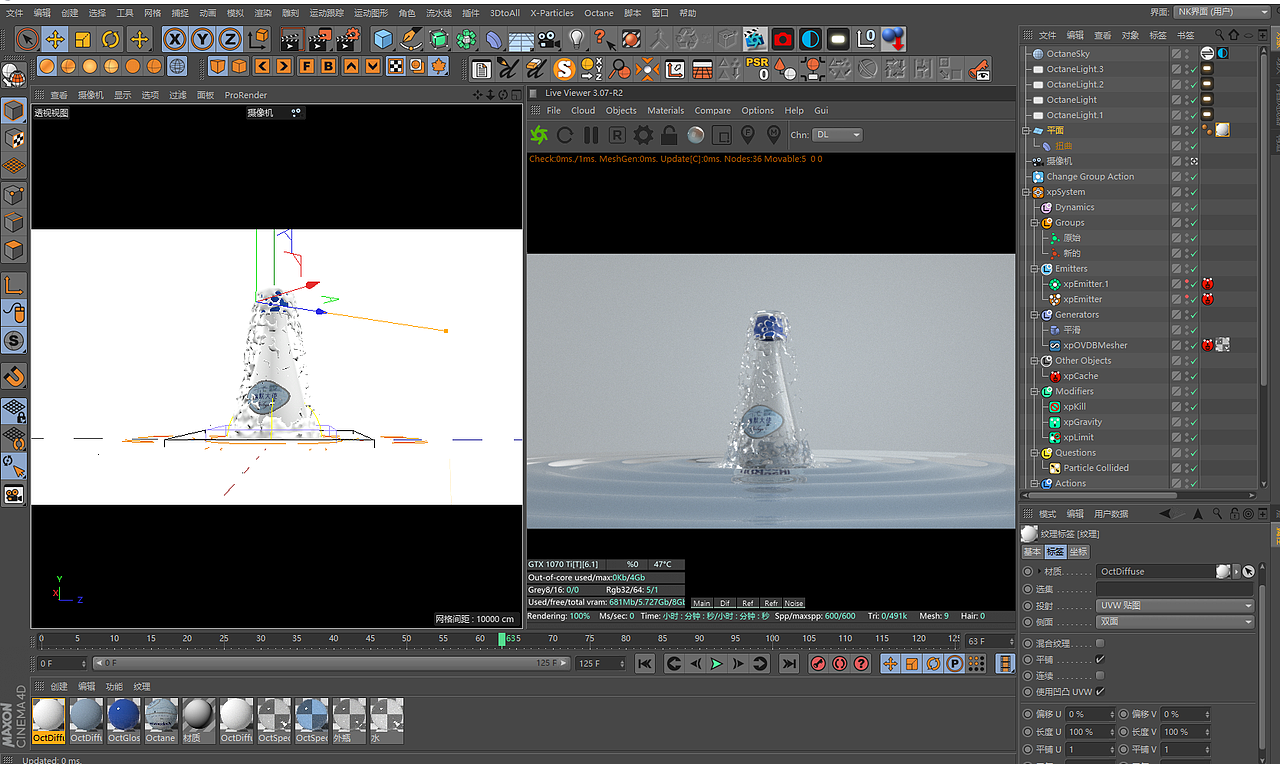
Task: Add a cube primitive object
Action: pyautogui.click(x=383, y=39)
